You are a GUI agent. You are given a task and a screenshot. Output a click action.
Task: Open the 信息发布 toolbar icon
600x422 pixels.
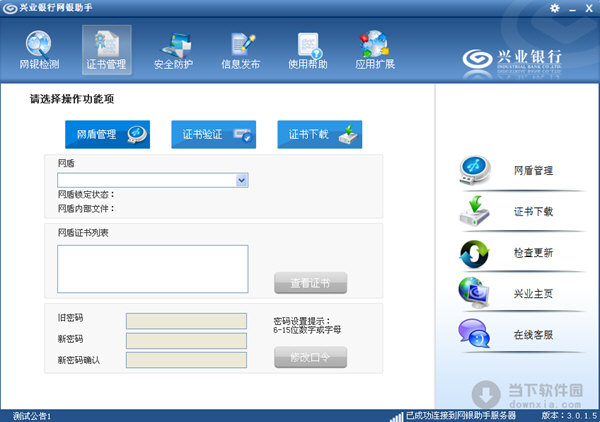[241, 50]
